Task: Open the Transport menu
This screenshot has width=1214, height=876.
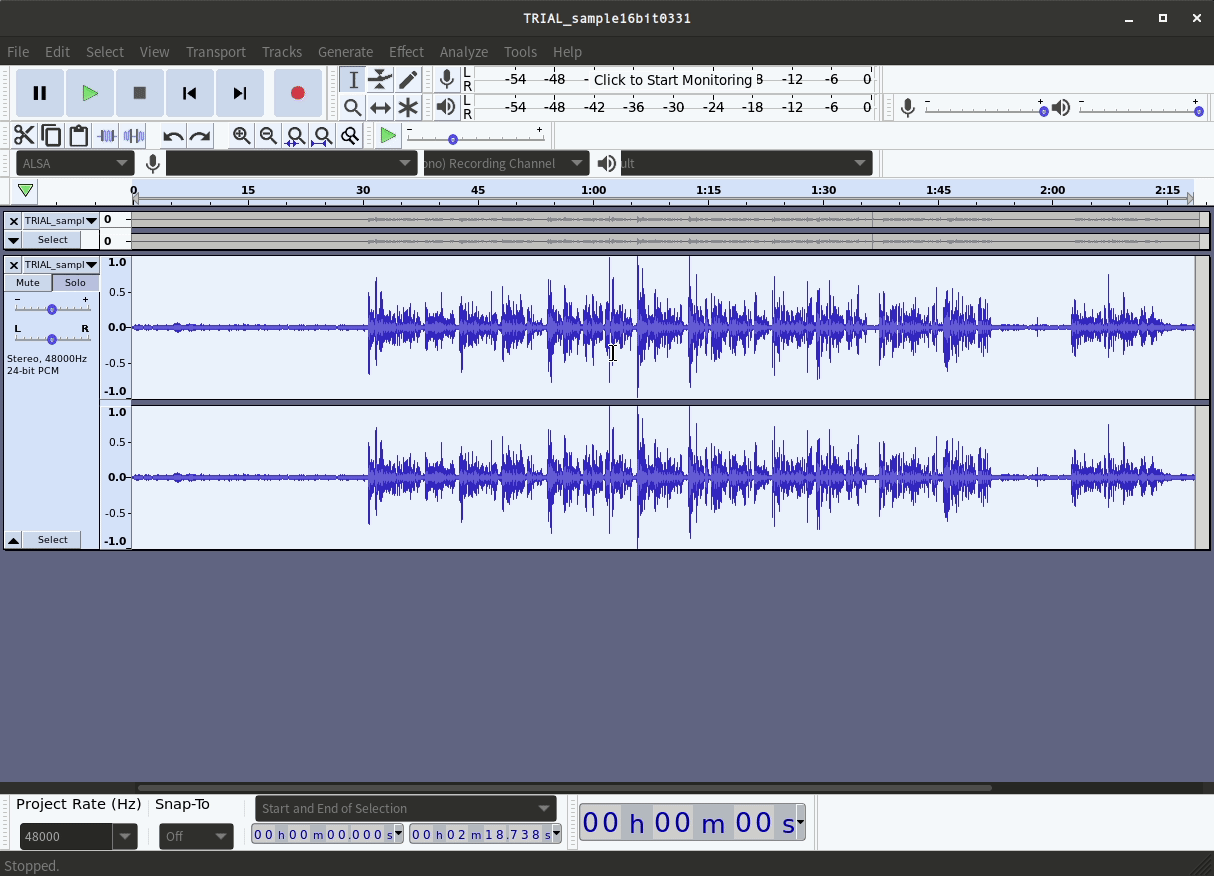Action: tap(216, 52)
